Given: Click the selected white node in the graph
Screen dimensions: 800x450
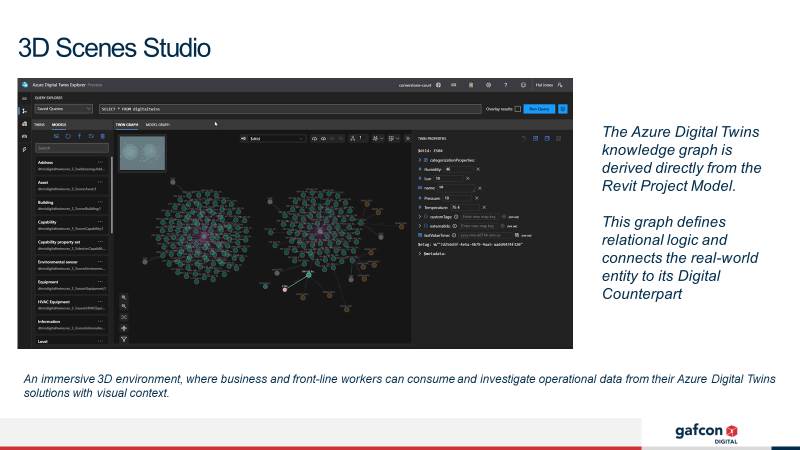Looking at the screenshot, I should coord(285,290).
